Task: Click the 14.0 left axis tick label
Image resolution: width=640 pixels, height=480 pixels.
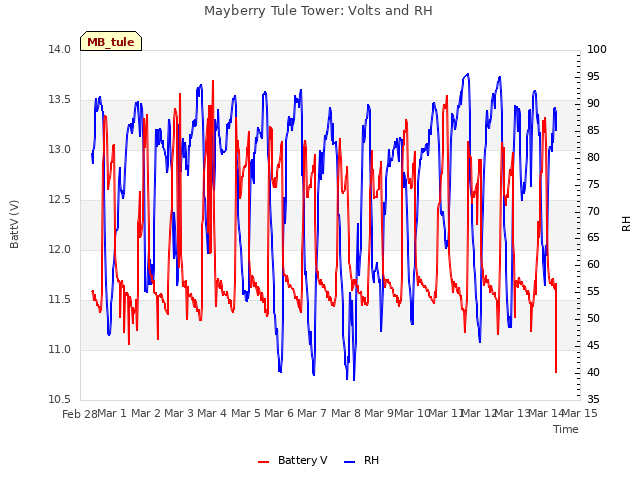Action: 59,49
